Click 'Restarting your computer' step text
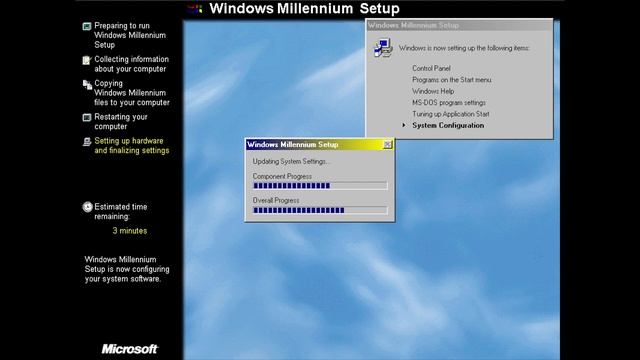 [120, 122]
